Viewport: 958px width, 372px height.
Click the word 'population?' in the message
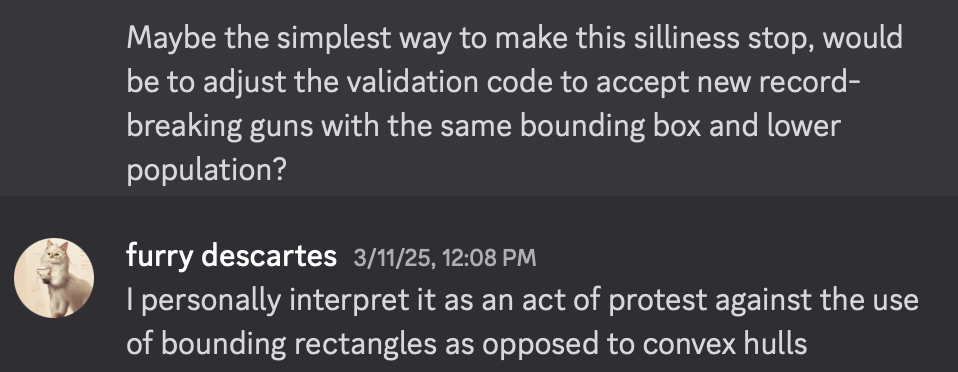[x=207, y=170]
